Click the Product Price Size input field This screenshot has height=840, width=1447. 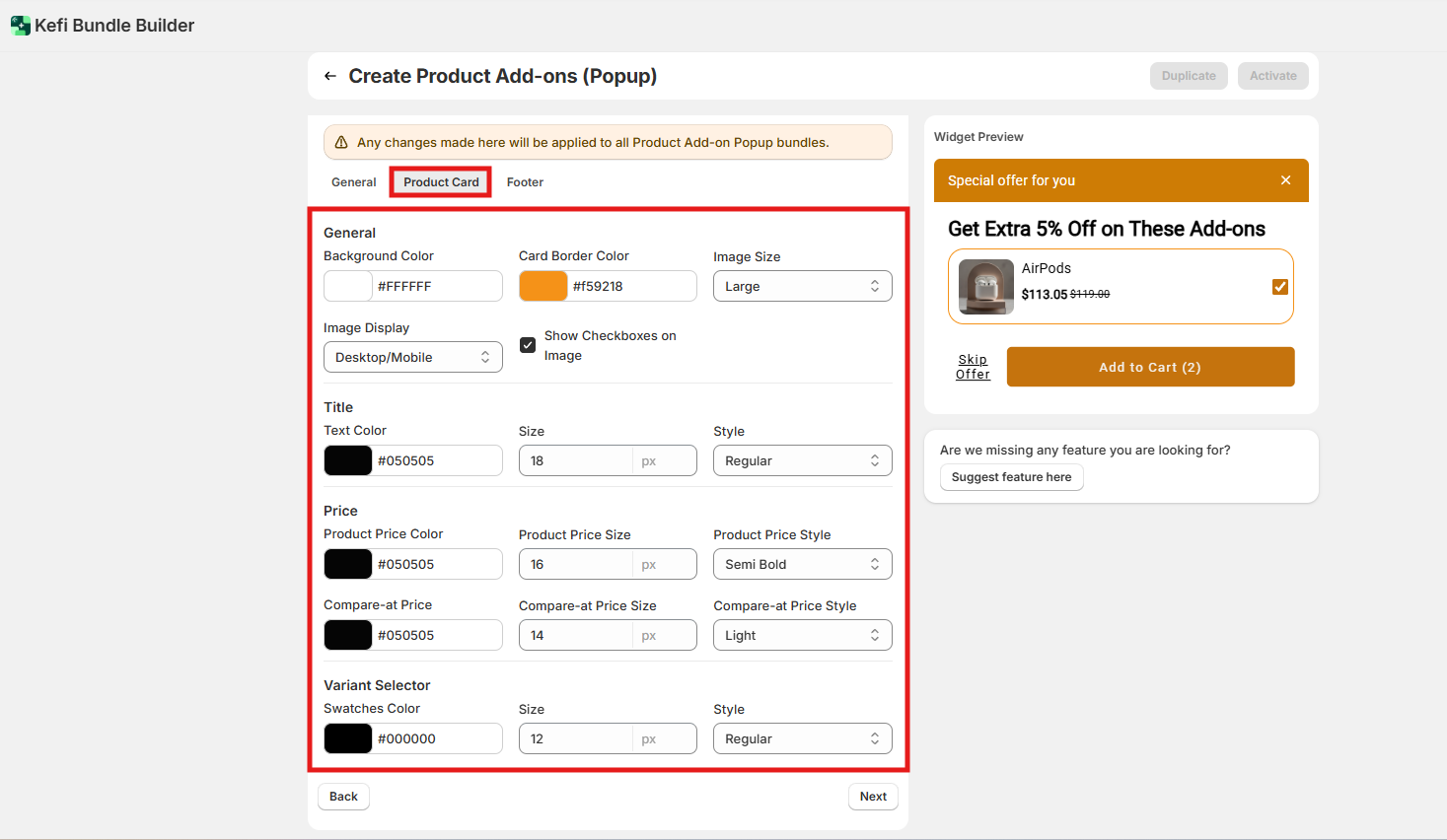pos(576,564)
